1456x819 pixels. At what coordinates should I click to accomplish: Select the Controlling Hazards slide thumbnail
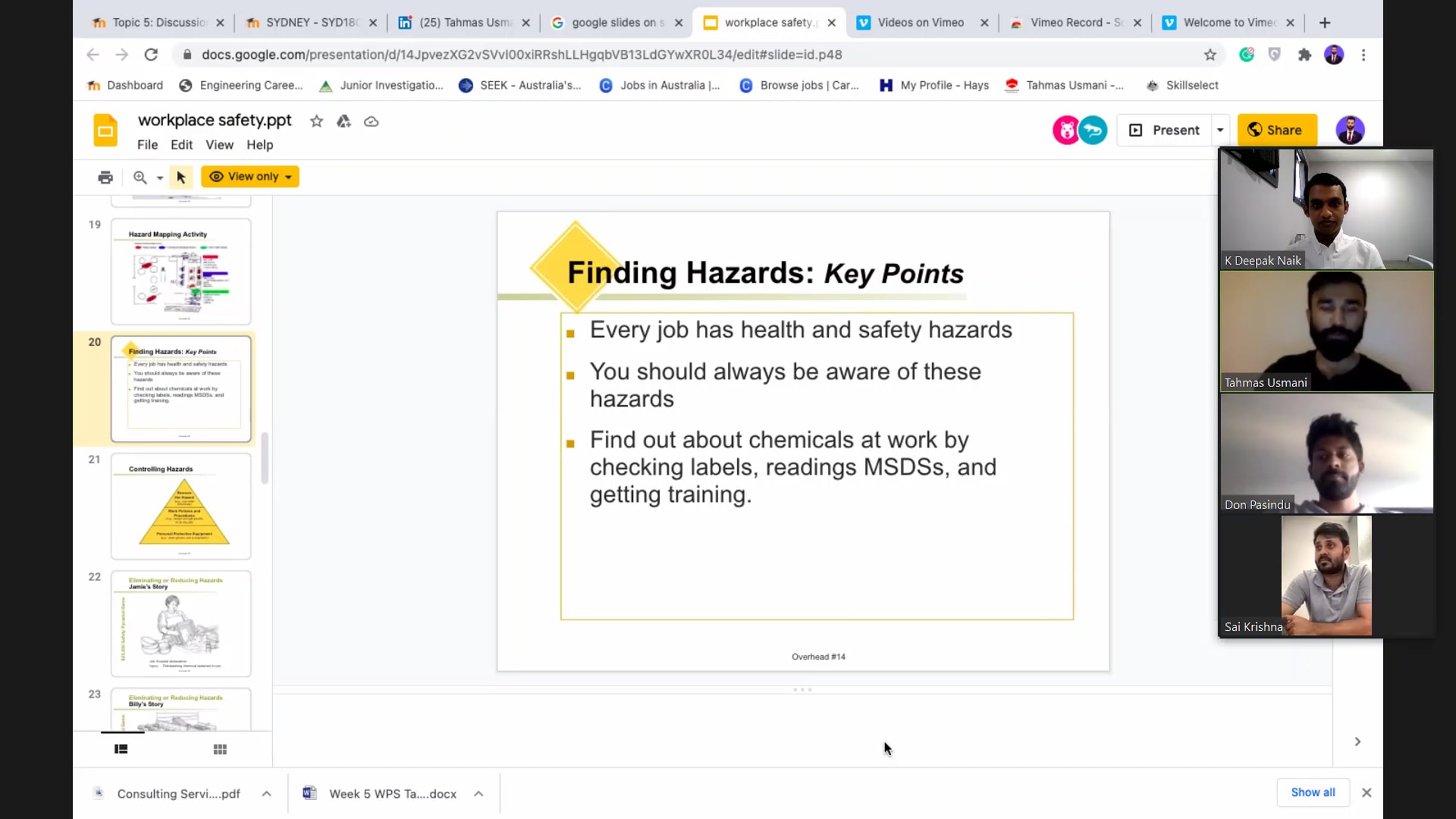pyautogui.click(x=181, y=506)
